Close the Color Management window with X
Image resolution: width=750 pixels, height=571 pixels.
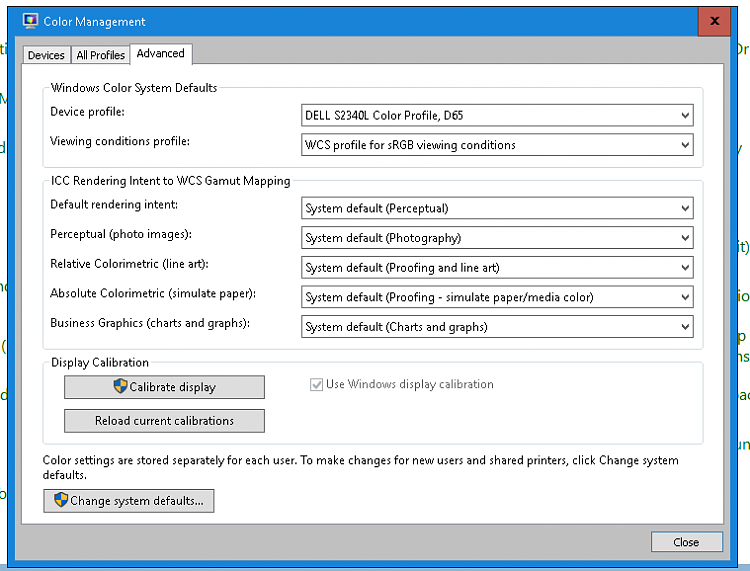[x=714, y=21]
